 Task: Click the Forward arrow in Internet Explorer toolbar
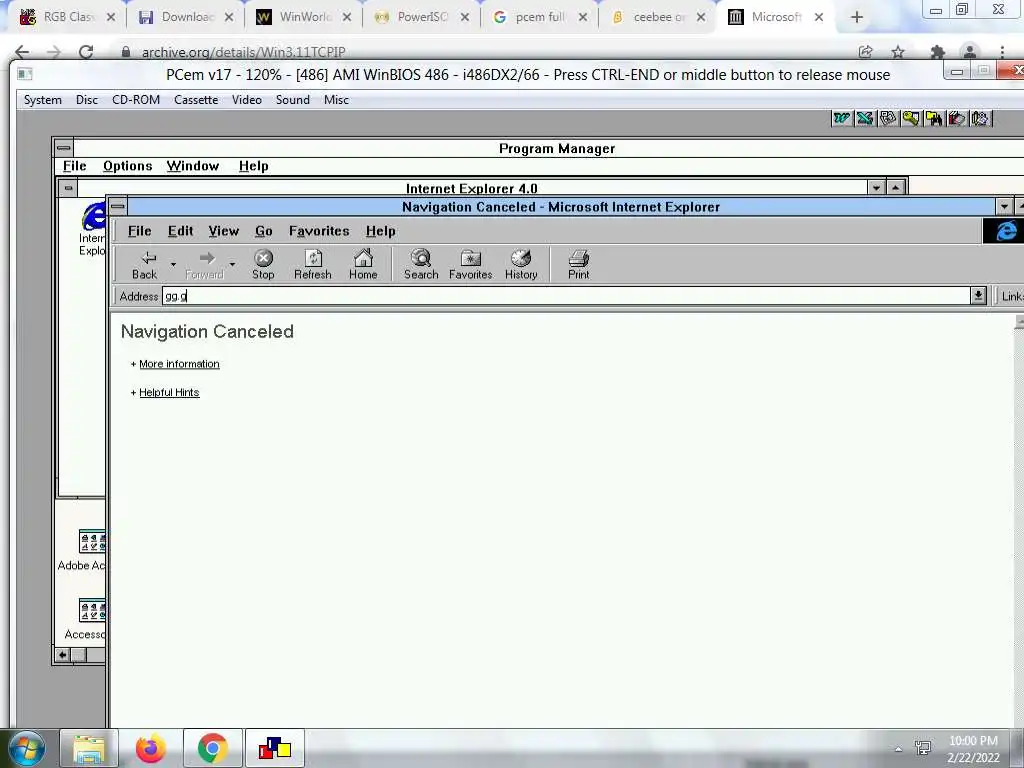coord(204,264)
